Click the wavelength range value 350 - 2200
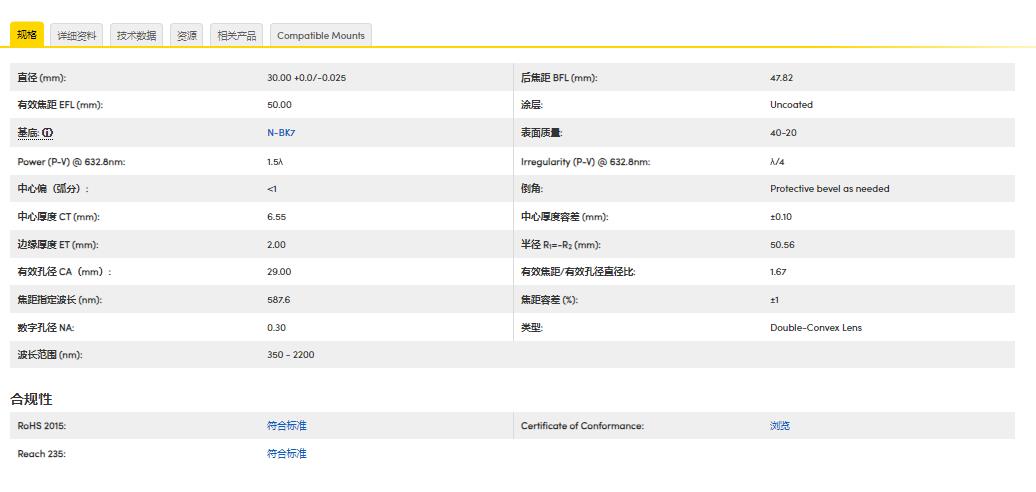The height and width of the screenshot is (492, 1036). (x=291, y=355)
